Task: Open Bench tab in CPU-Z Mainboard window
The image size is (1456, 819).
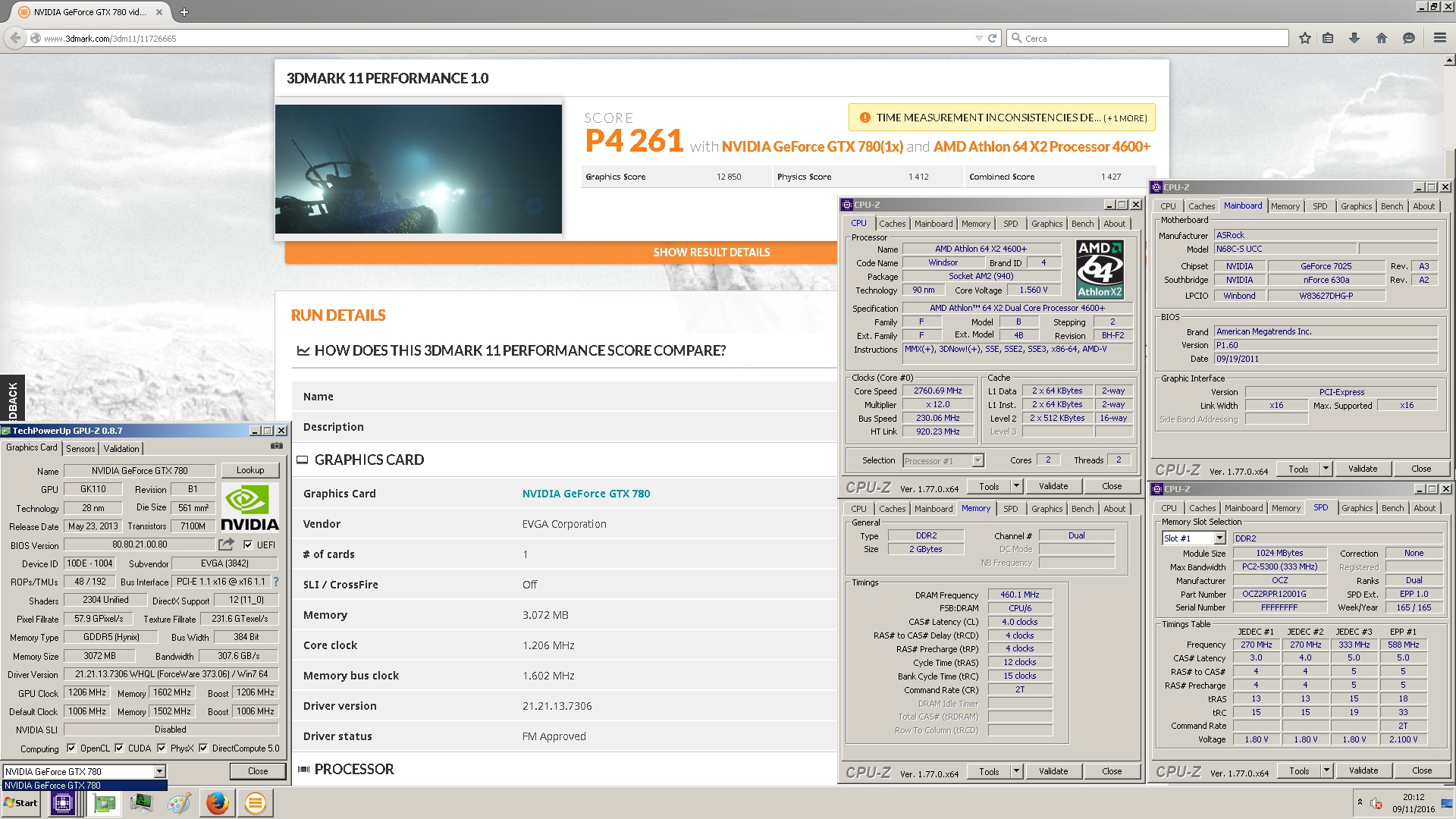Action: click(x=1392, y=206)
